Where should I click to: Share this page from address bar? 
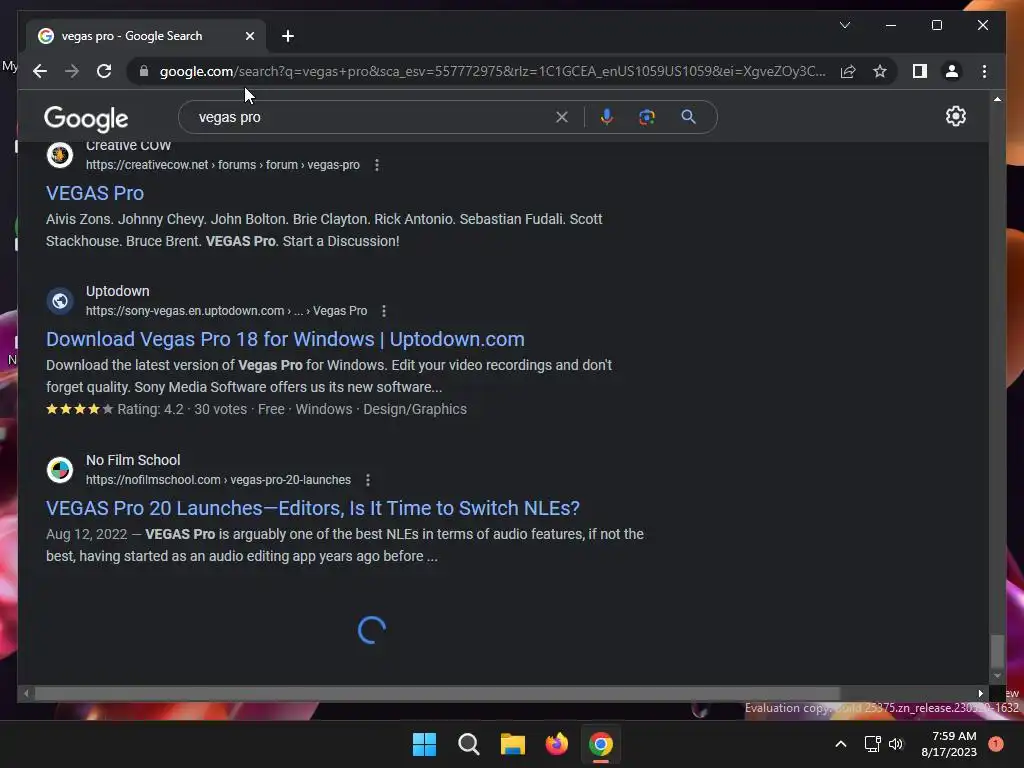click(848, 71)
